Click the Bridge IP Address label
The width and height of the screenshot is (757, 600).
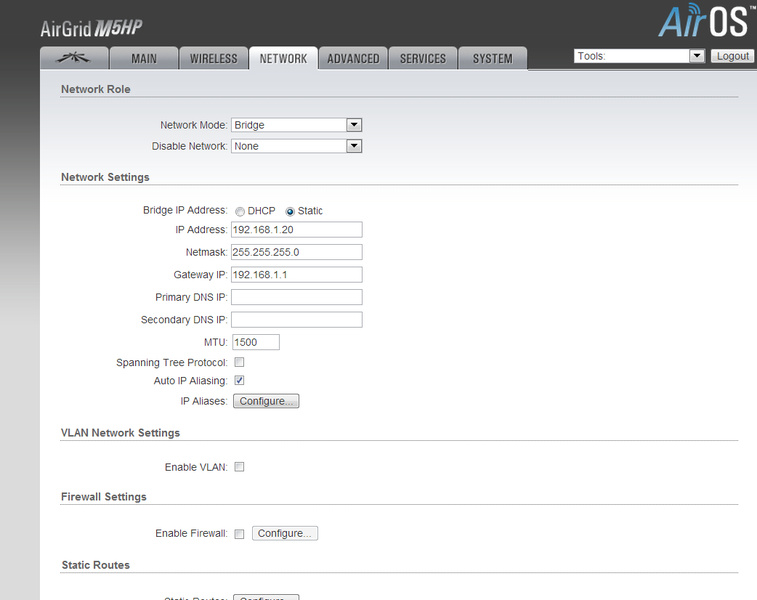coord(185,210)
